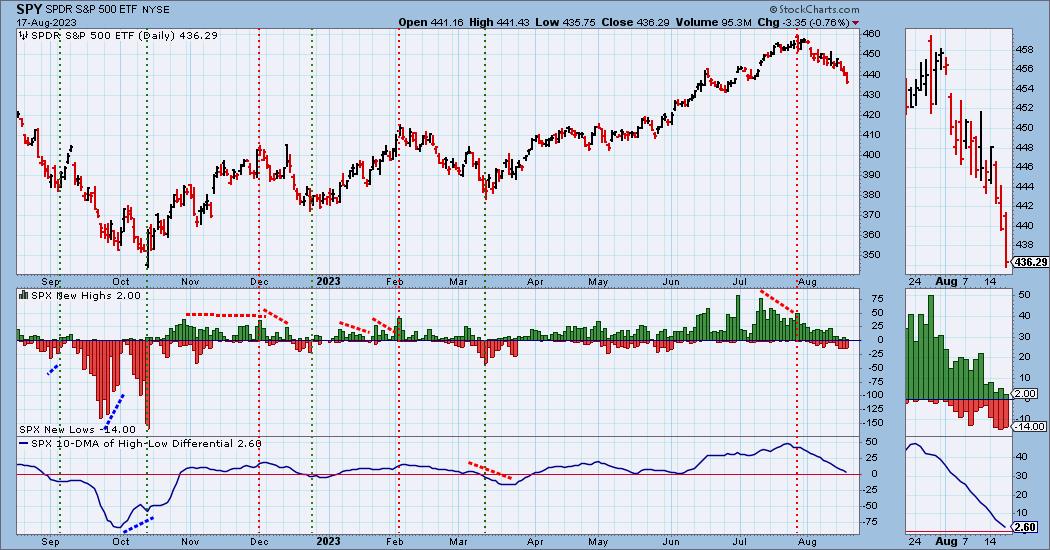This screenshot has height=550, width=1050.
Task: Click the SPX New Lows -14.00 legend
Action: (77, 429)
